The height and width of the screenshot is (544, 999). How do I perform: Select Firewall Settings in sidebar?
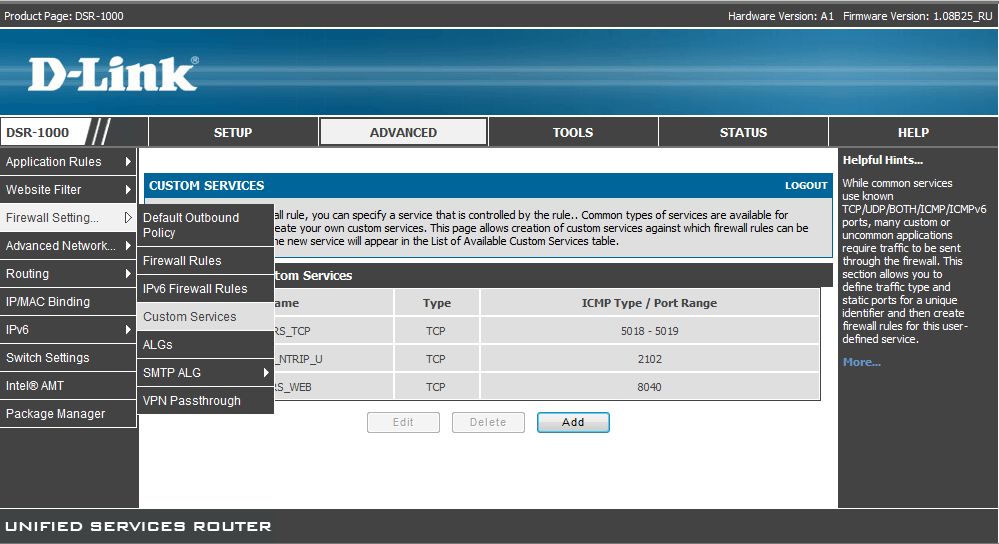(68, 218)
